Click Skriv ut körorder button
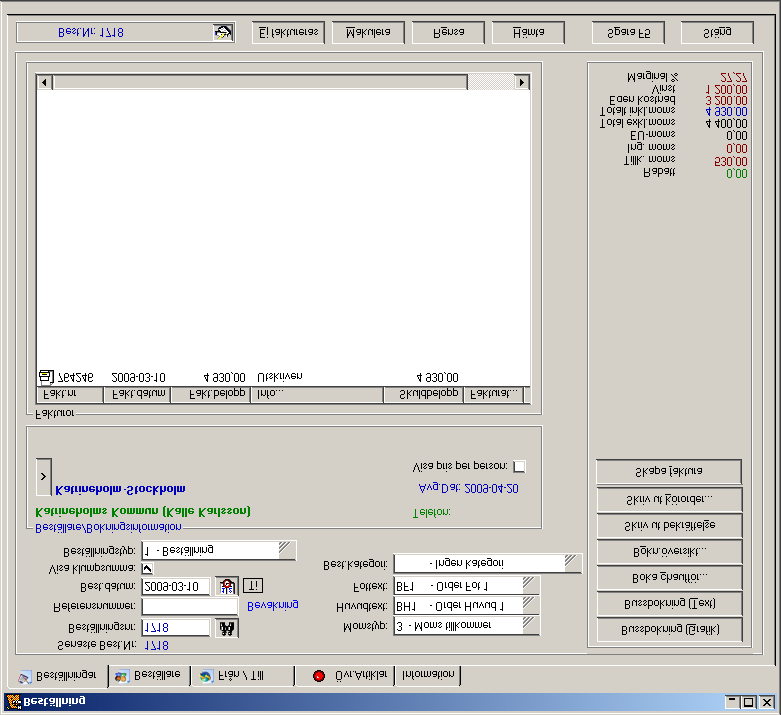The width and height of the screenshot is (781, 715). coord(669,499)
